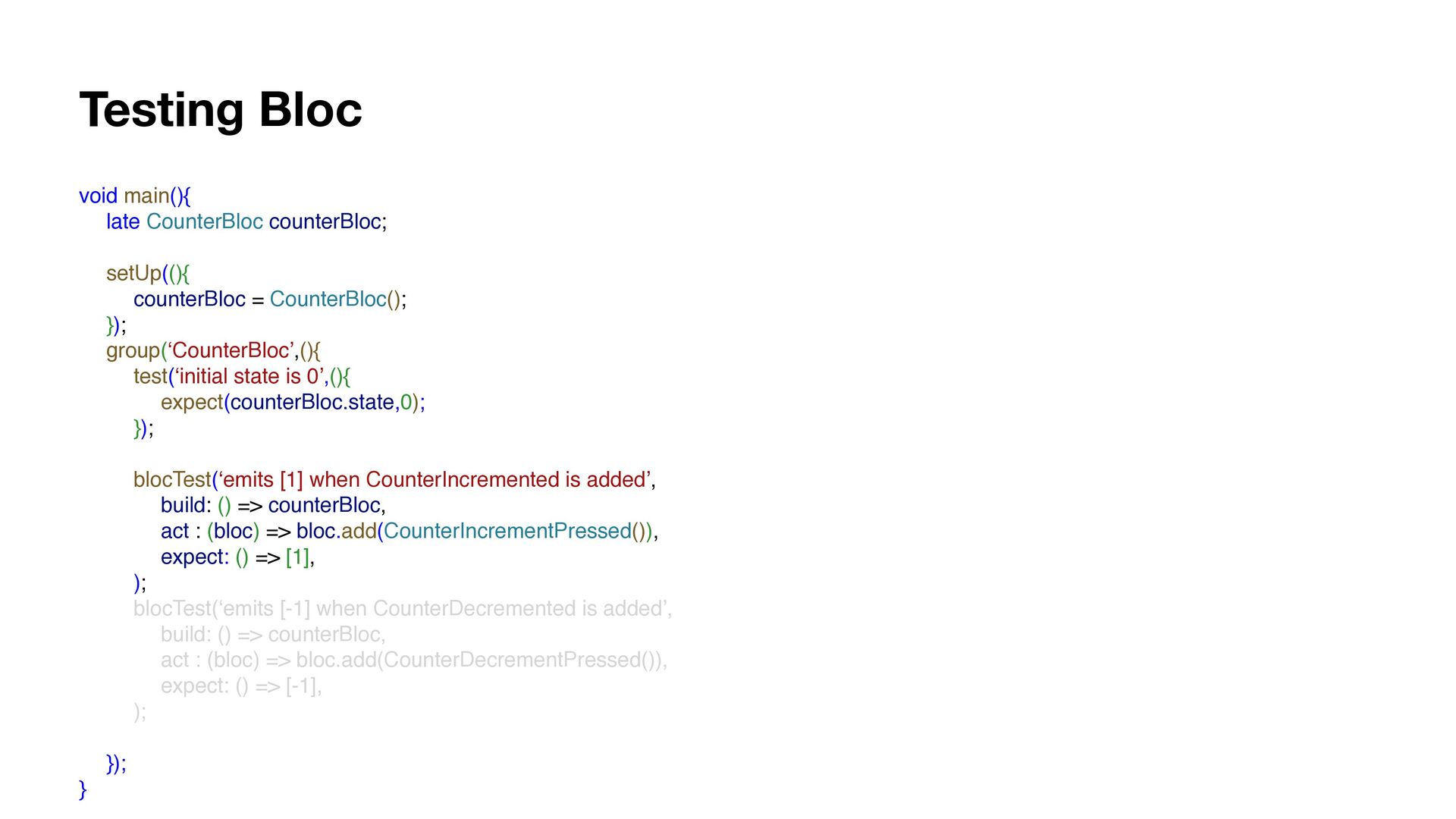Click the greyed 'expect: () => [-1],' line

tap(241, 686)
